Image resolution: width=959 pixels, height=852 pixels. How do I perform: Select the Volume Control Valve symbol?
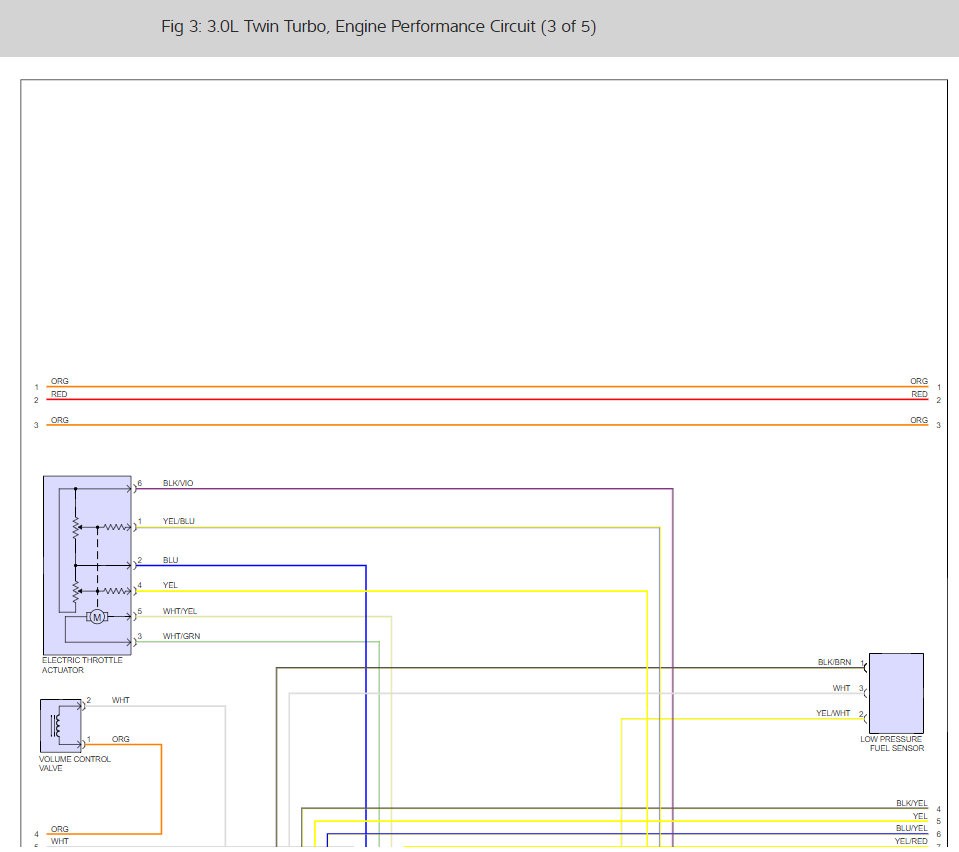61,725
